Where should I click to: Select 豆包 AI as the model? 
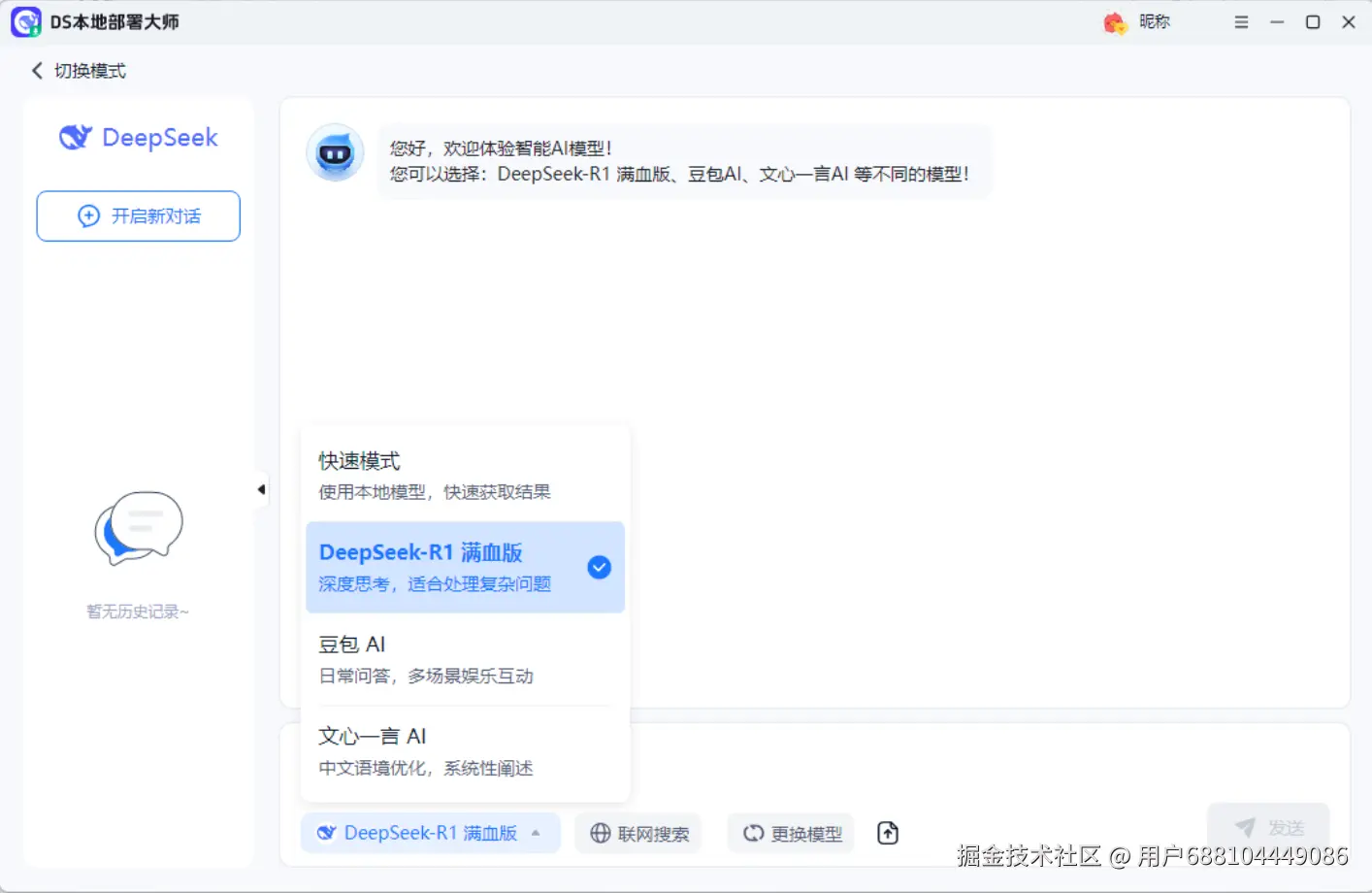pyautogui.click(x=427, y=658)
